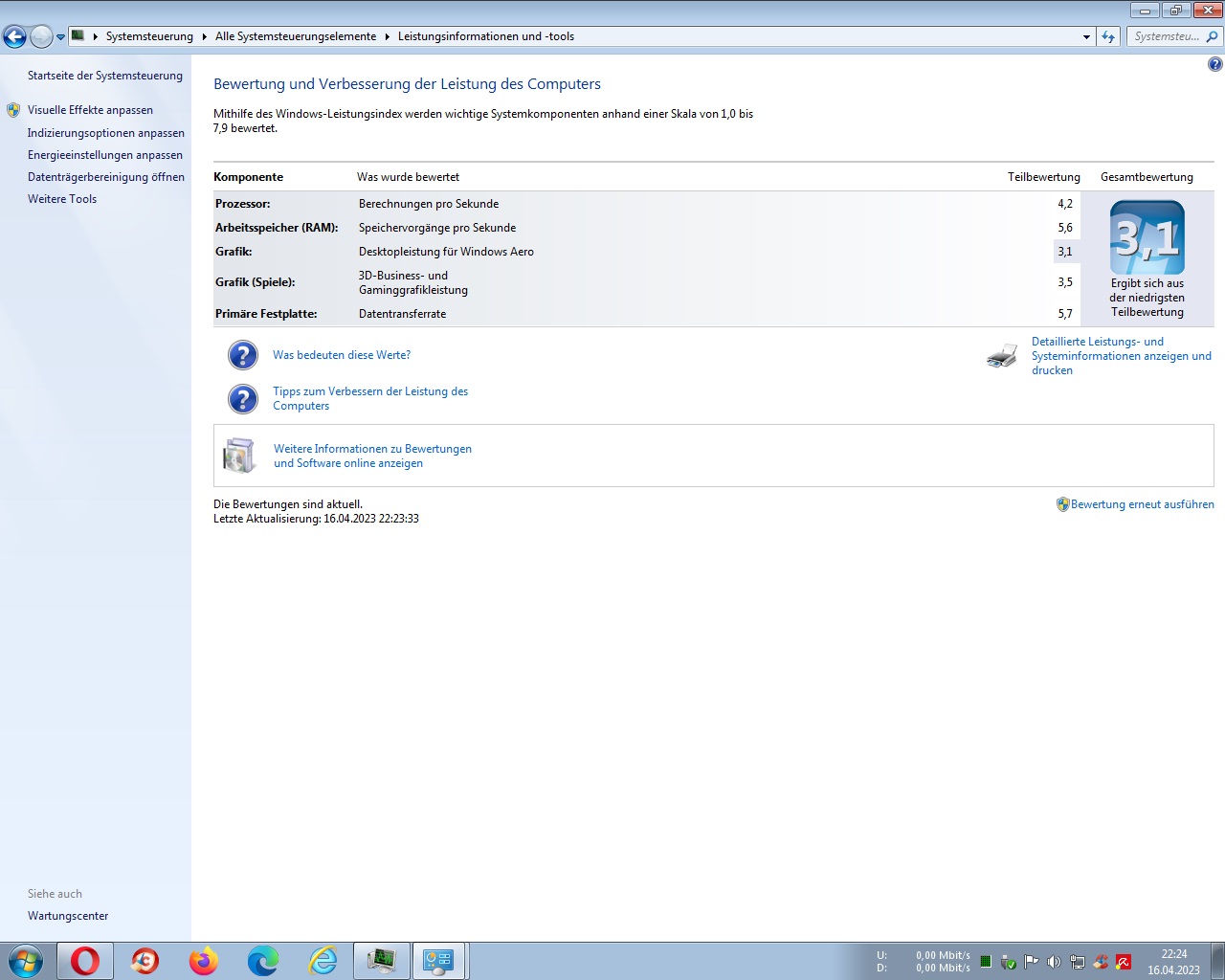The width and height of the screenshot is (1225, 980).
Task: Click the blue help question mark icon
Action: tap(1214, 64)
